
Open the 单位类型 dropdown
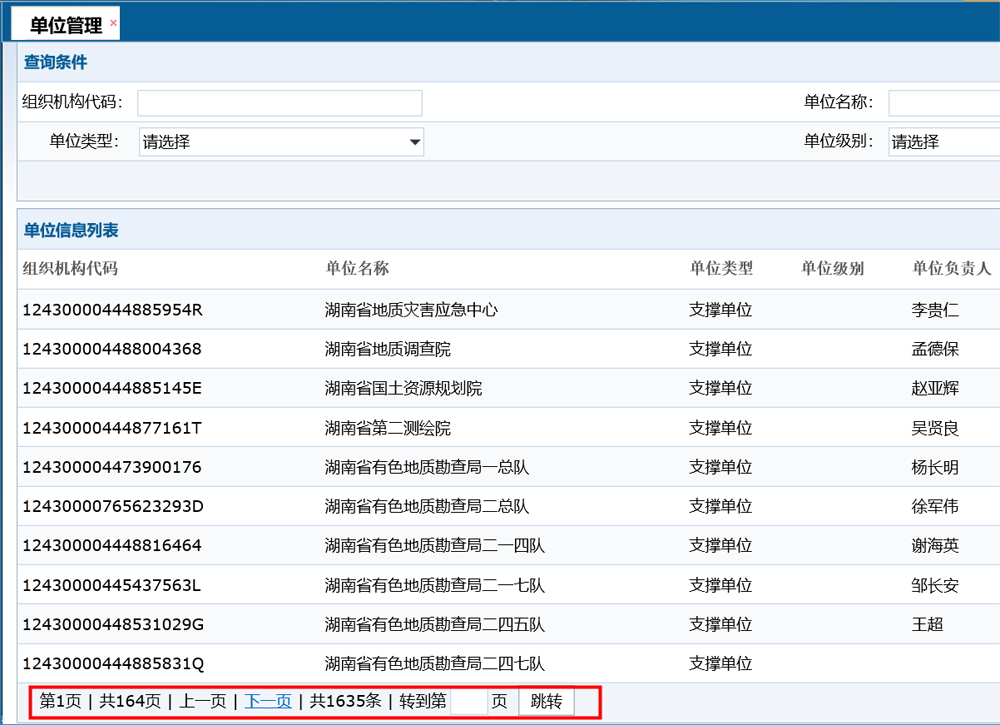280,143
